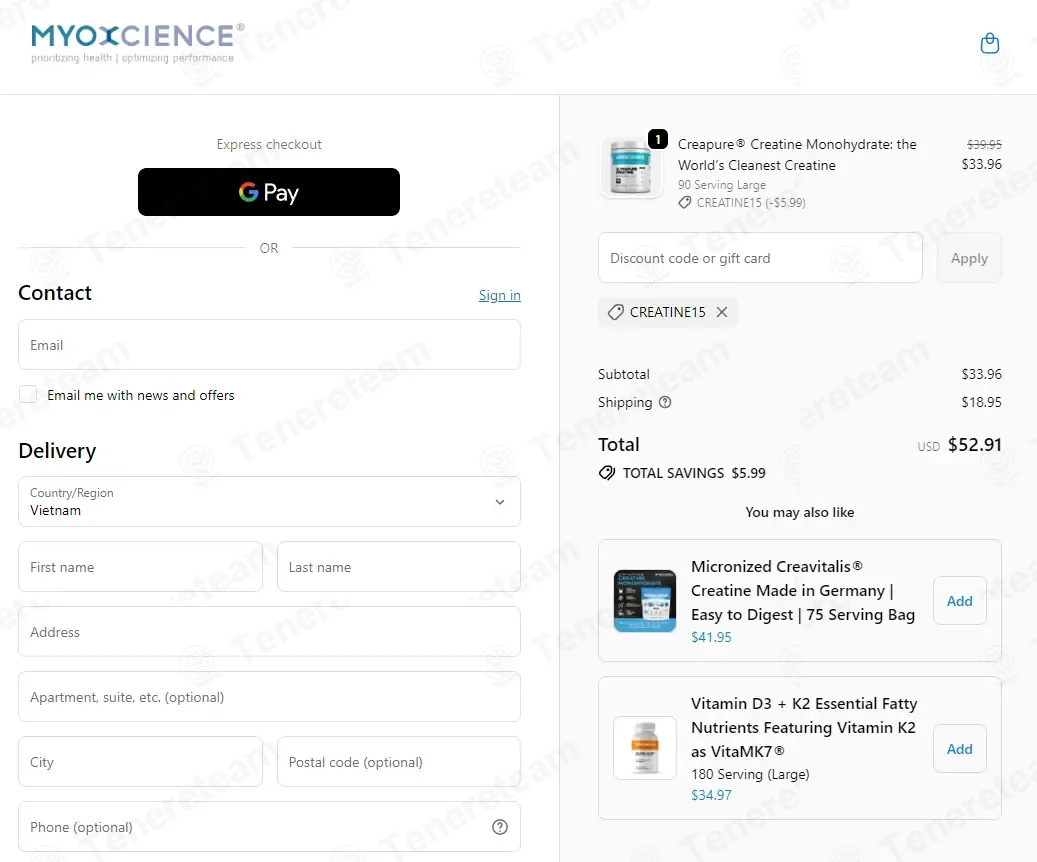Image resolution: width=1037 pixels, height=862 pixels.
Task: Click the First name field
Action: point(140,567)
